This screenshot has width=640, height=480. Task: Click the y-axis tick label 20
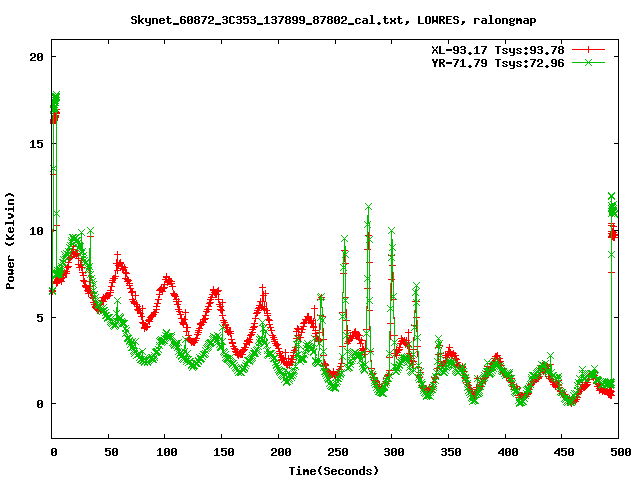(x=36, y=57)
